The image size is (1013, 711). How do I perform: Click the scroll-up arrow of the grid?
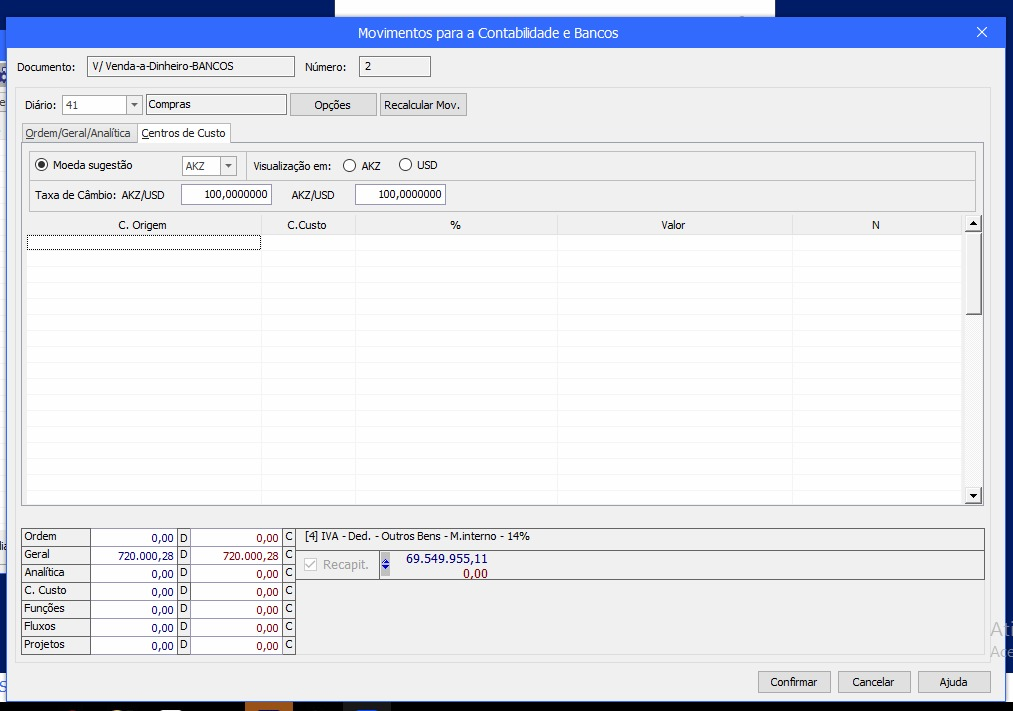tap(973, 224)
